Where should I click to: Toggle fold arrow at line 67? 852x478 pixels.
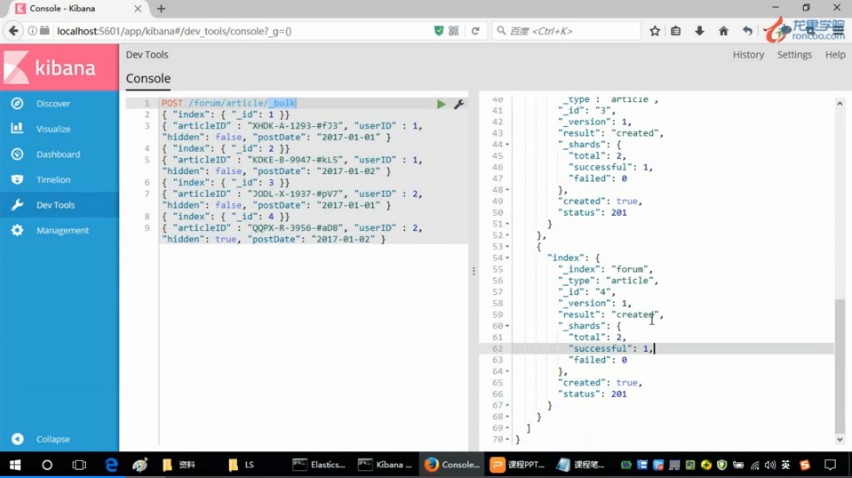pos(508,405)
